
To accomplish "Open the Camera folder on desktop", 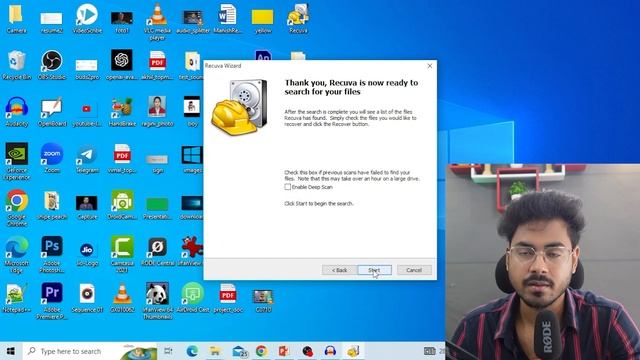I will [x=16, y=18].
